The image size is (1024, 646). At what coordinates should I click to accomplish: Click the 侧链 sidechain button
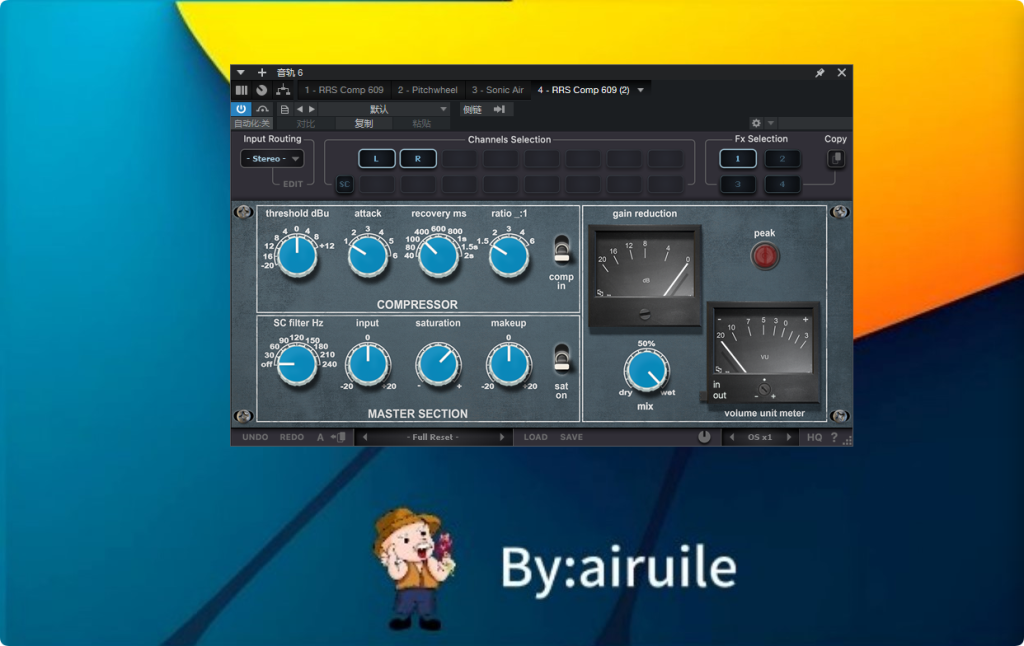pyautogui.click(x=472, y=109)
